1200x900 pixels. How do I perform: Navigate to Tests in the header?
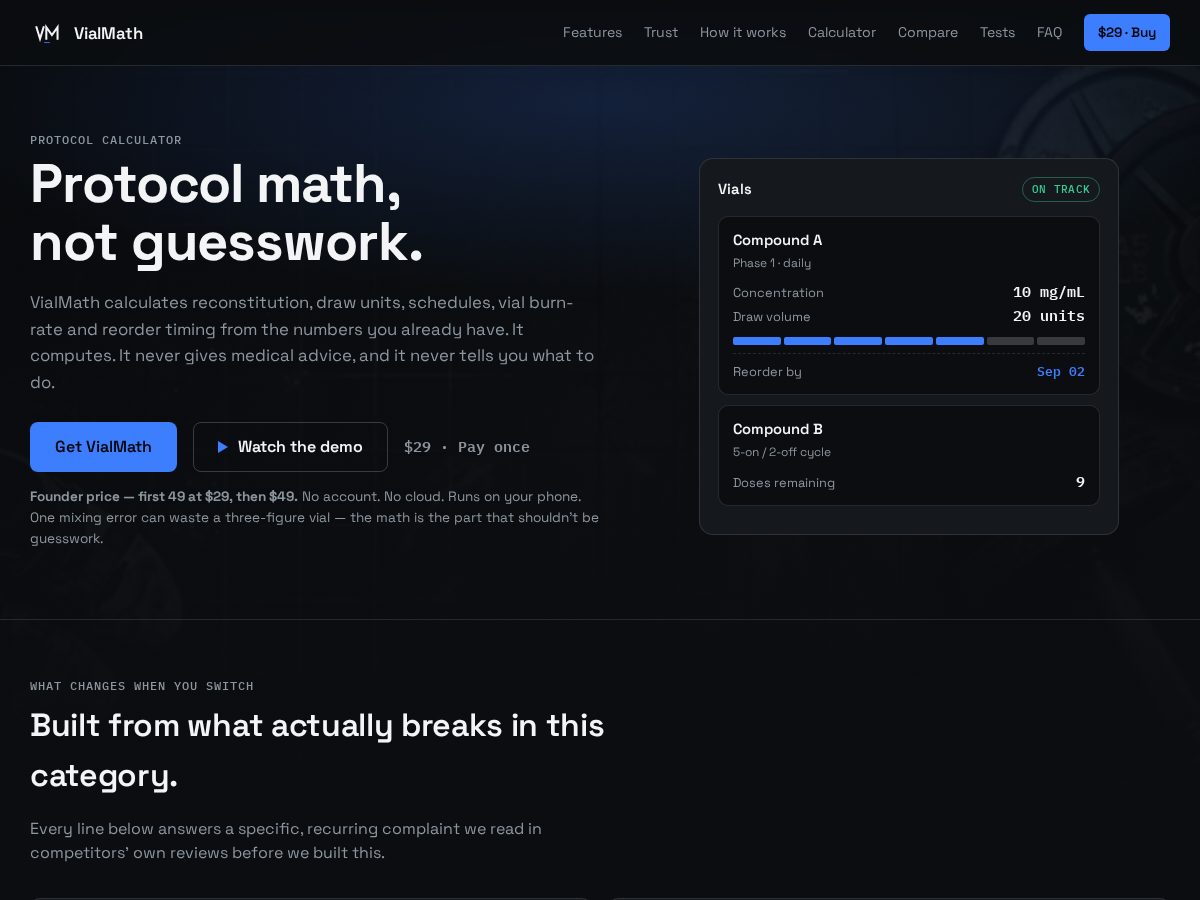tap(997, 33)
